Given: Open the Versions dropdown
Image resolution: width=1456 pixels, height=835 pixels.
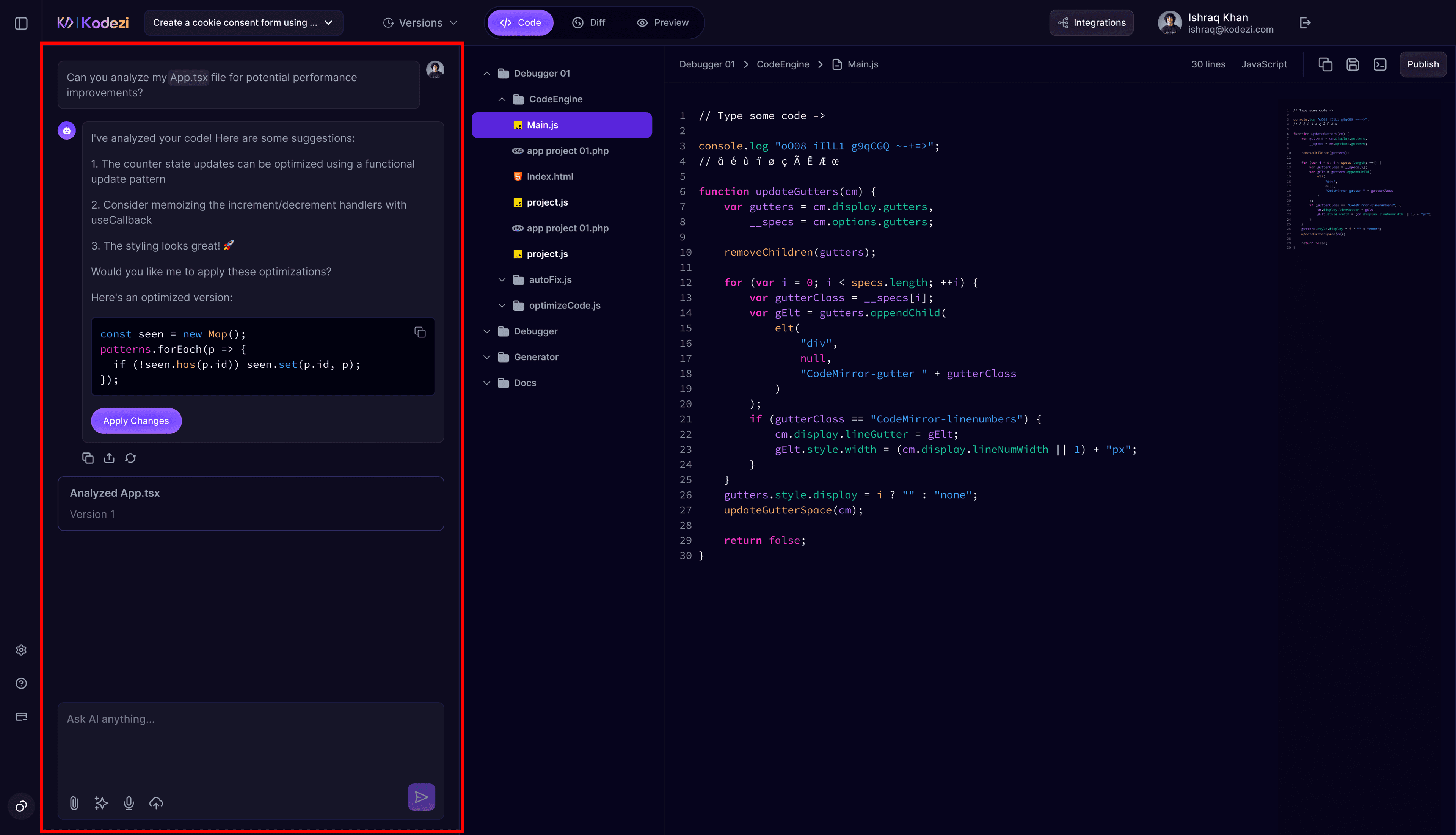Looking at the screenshot, I should click(420, 23).
